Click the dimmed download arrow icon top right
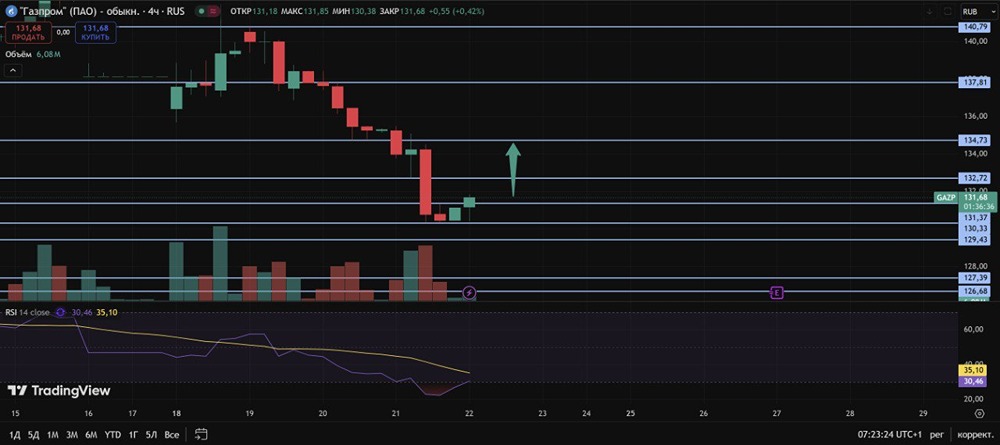Screen dimensions: 1000x445 (x=930, y=11)
